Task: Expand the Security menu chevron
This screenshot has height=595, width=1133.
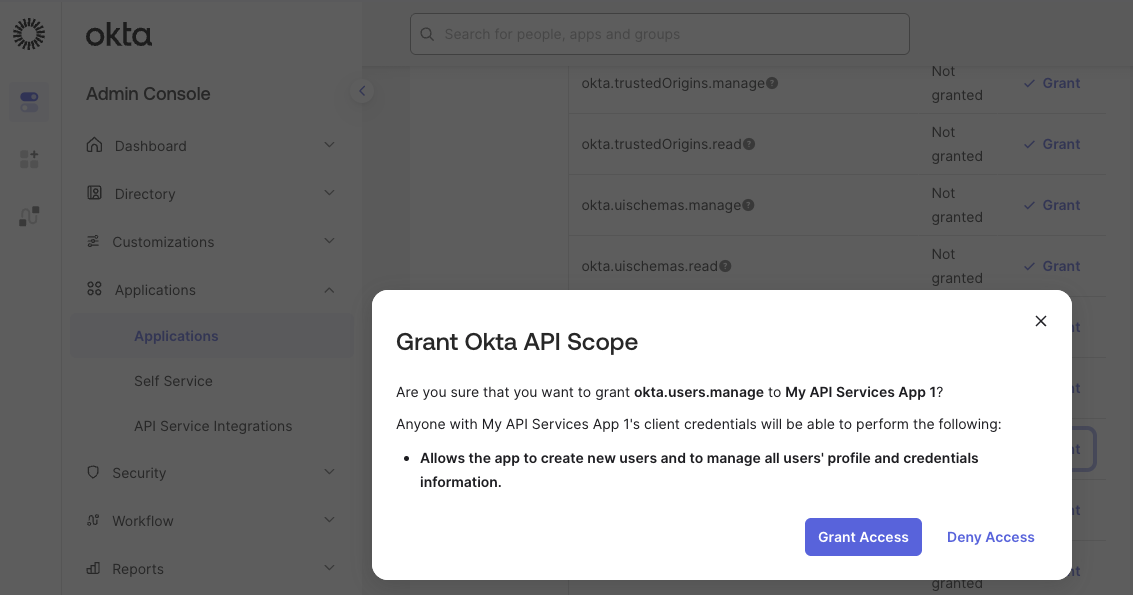Action: [x=329, y=471]
